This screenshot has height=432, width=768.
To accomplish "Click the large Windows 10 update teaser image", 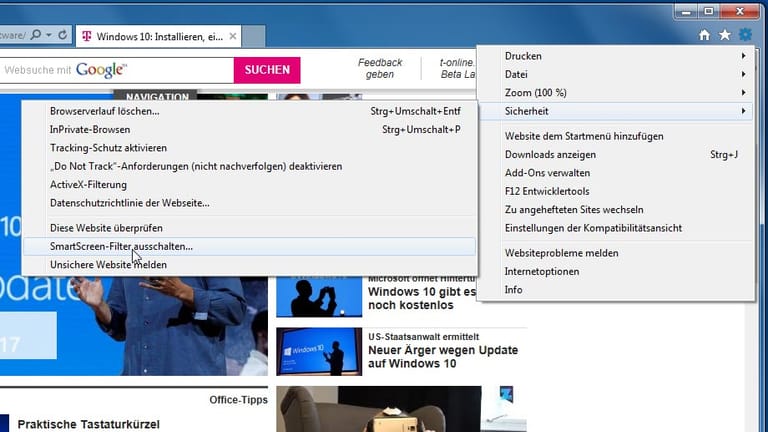I will click(x=134, y=326).
